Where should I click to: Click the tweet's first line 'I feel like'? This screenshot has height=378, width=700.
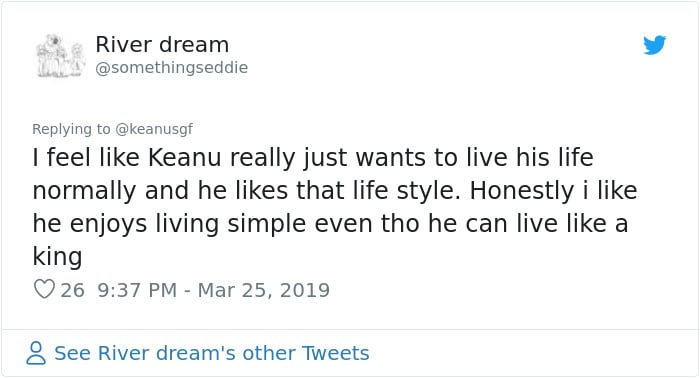pos(86,158)
